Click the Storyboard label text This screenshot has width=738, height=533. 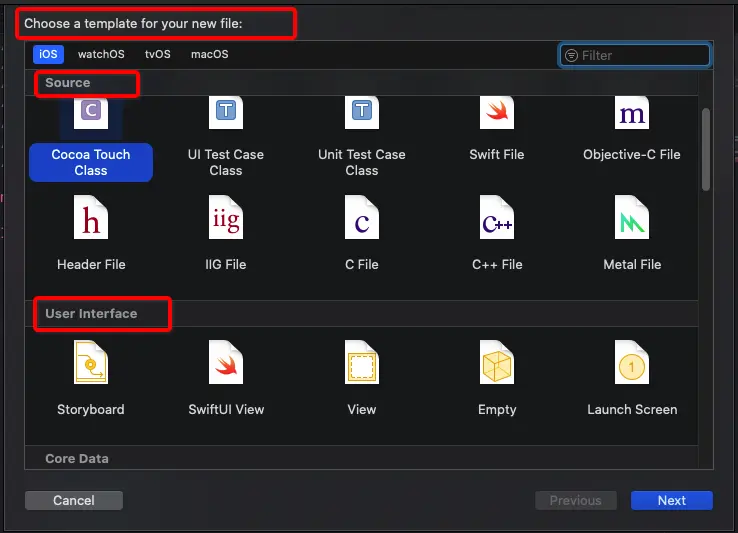click(91, 410)
